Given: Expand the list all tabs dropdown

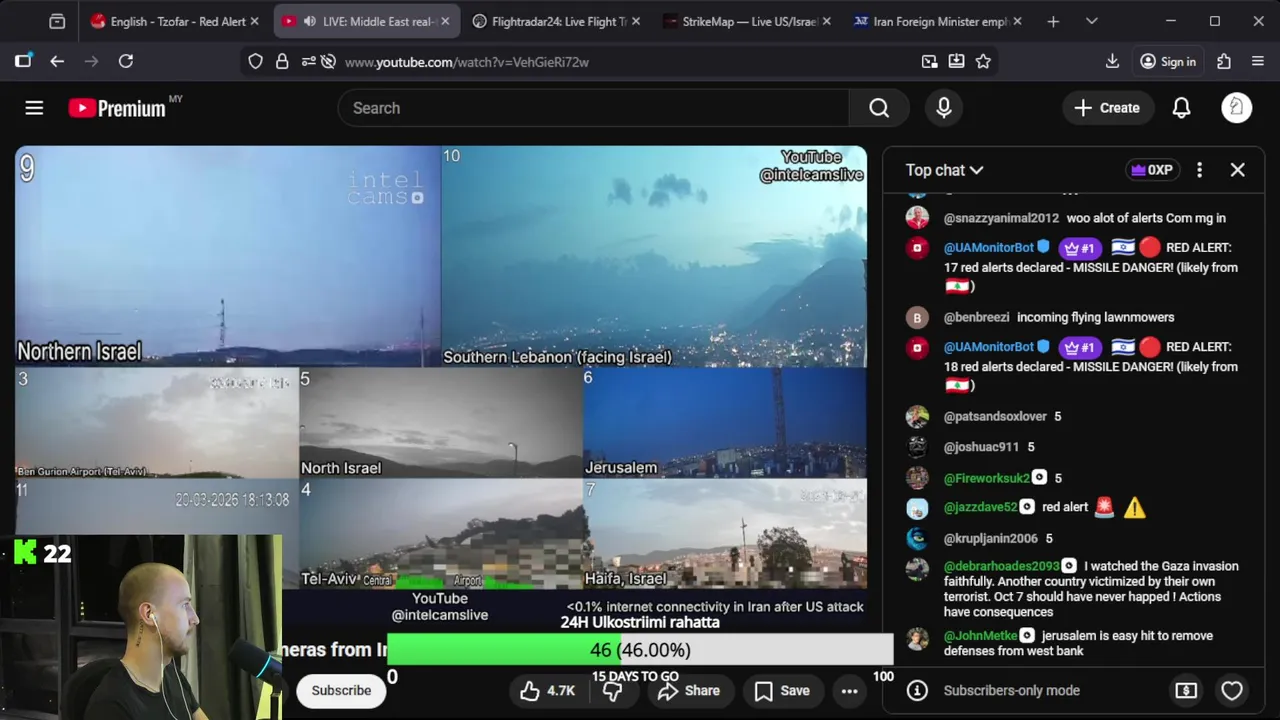Looking at the screenshot, I should pyautogui.click(x=1092, y=21).
